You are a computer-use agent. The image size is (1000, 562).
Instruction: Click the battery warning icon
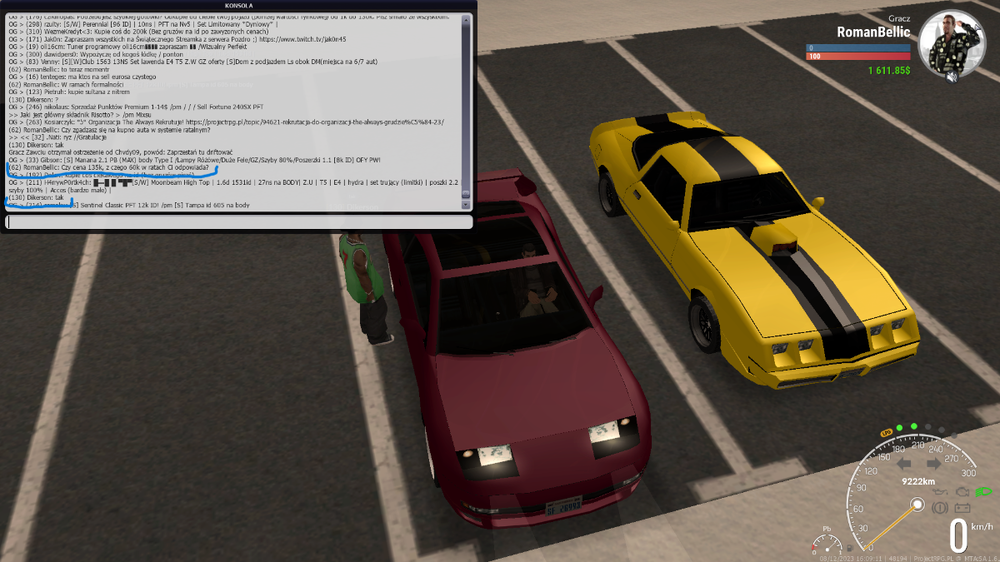(962, 508)
